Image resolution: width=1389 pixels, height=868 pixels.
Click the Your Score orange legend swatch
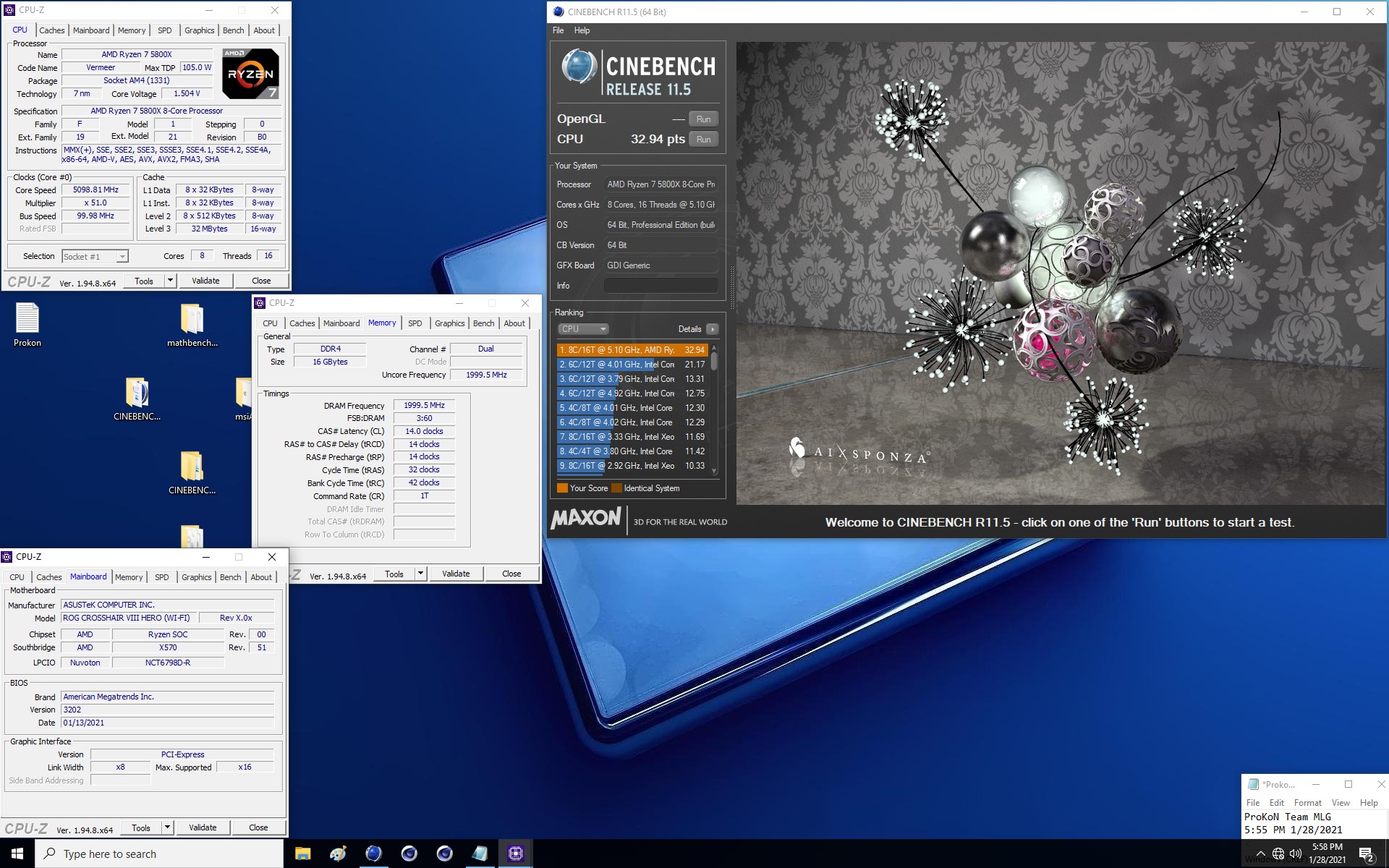[562, 488]
